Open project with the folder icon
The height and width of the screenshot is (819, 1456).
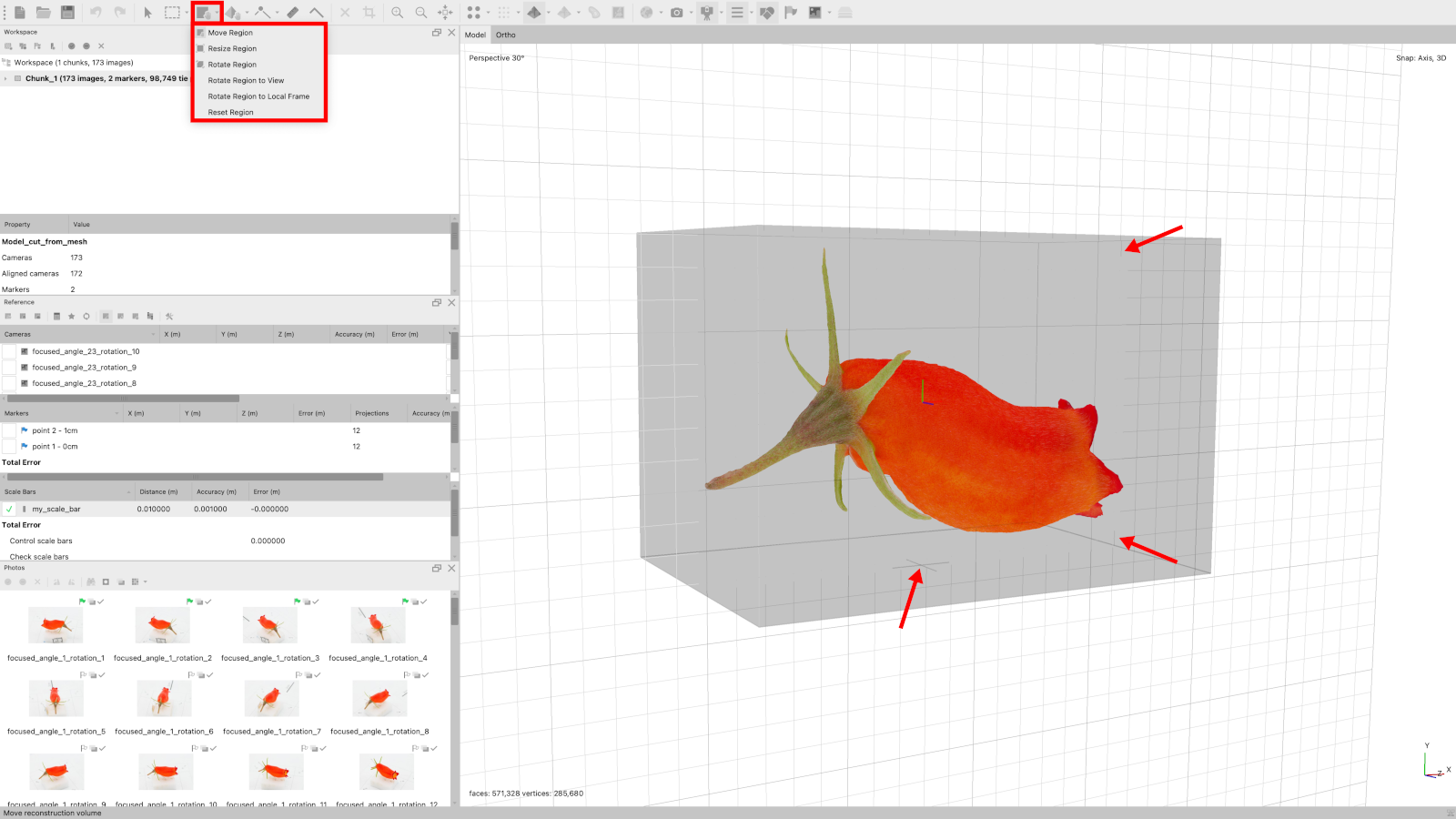43,13
